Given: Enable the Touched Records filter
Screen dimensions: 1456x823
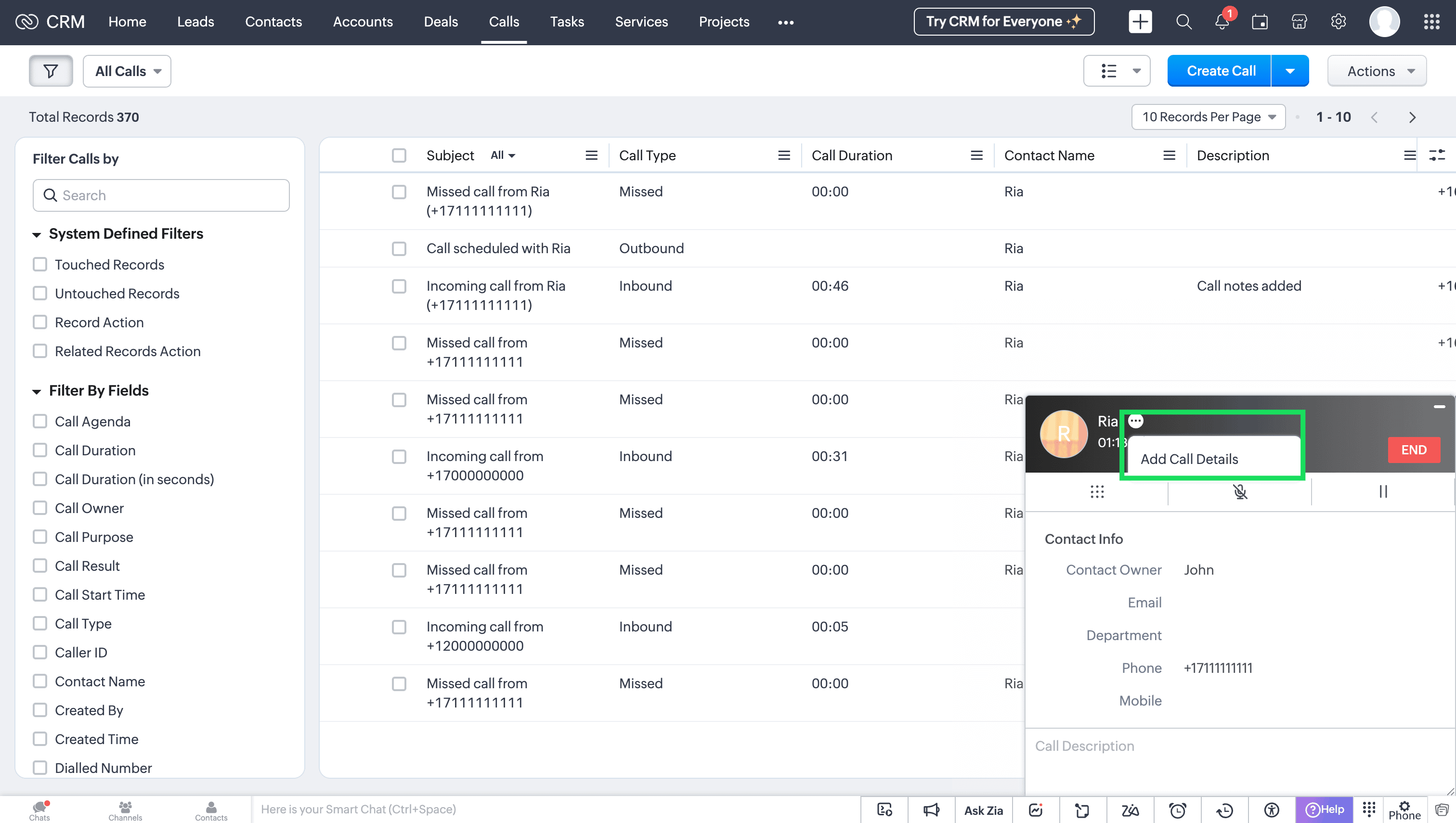Looking at the screenshot, I should pyautogui.click(x=40, y=265).
